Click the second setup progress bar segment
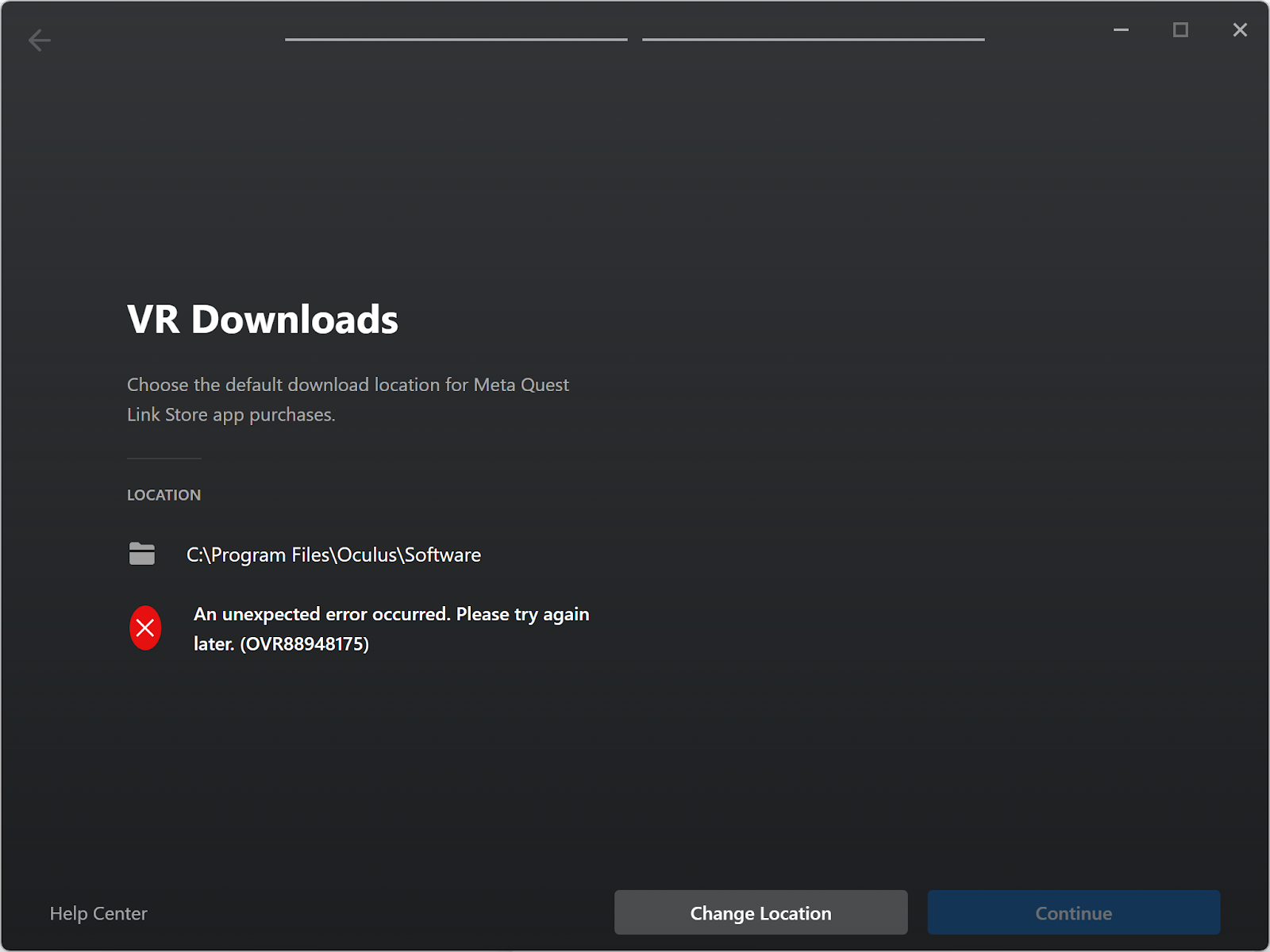This screenshot has width=1270, height=952. click(x=813, y=39)
